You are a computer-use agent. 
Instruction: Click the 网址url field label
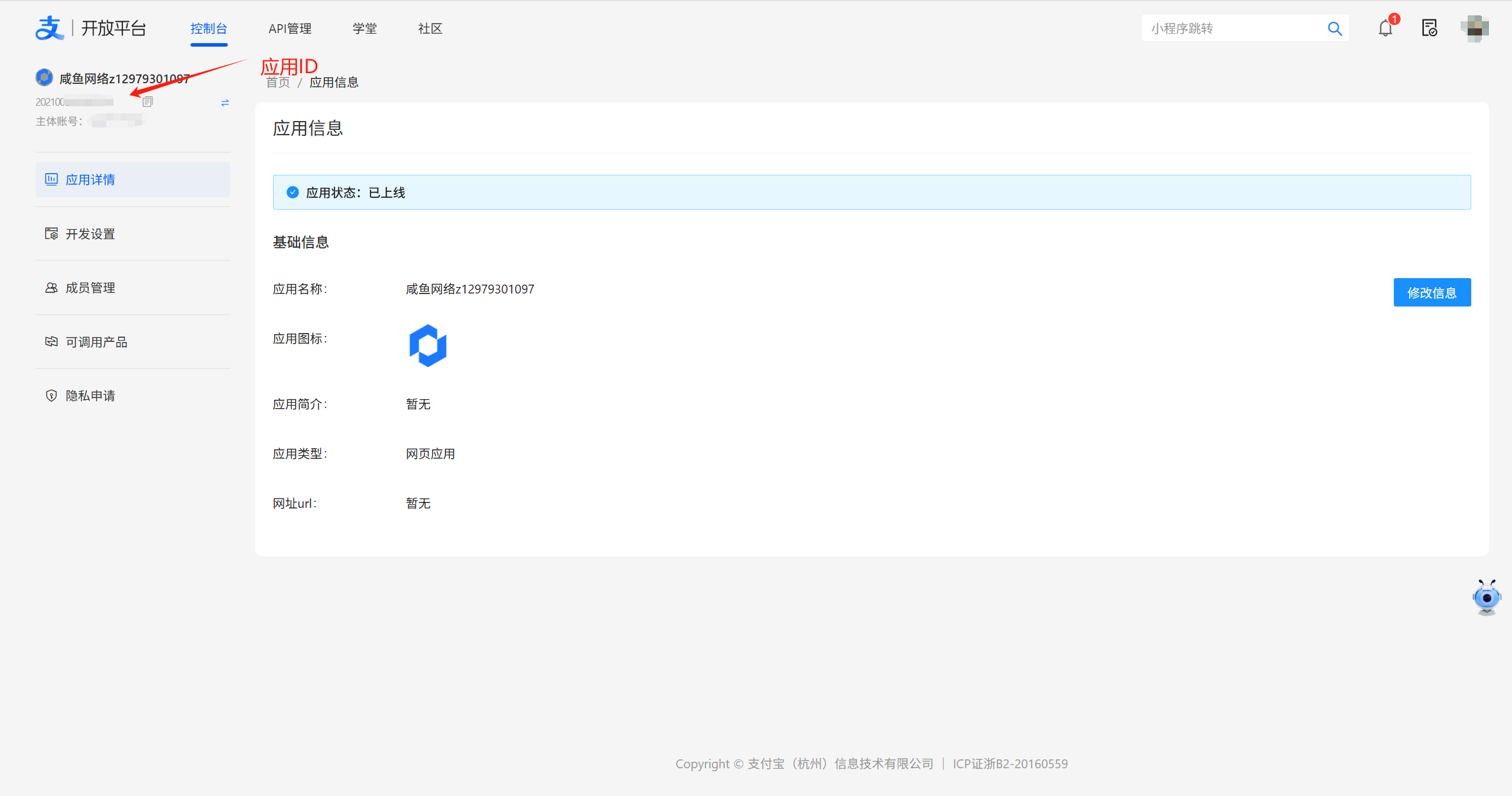coord(294,503)
